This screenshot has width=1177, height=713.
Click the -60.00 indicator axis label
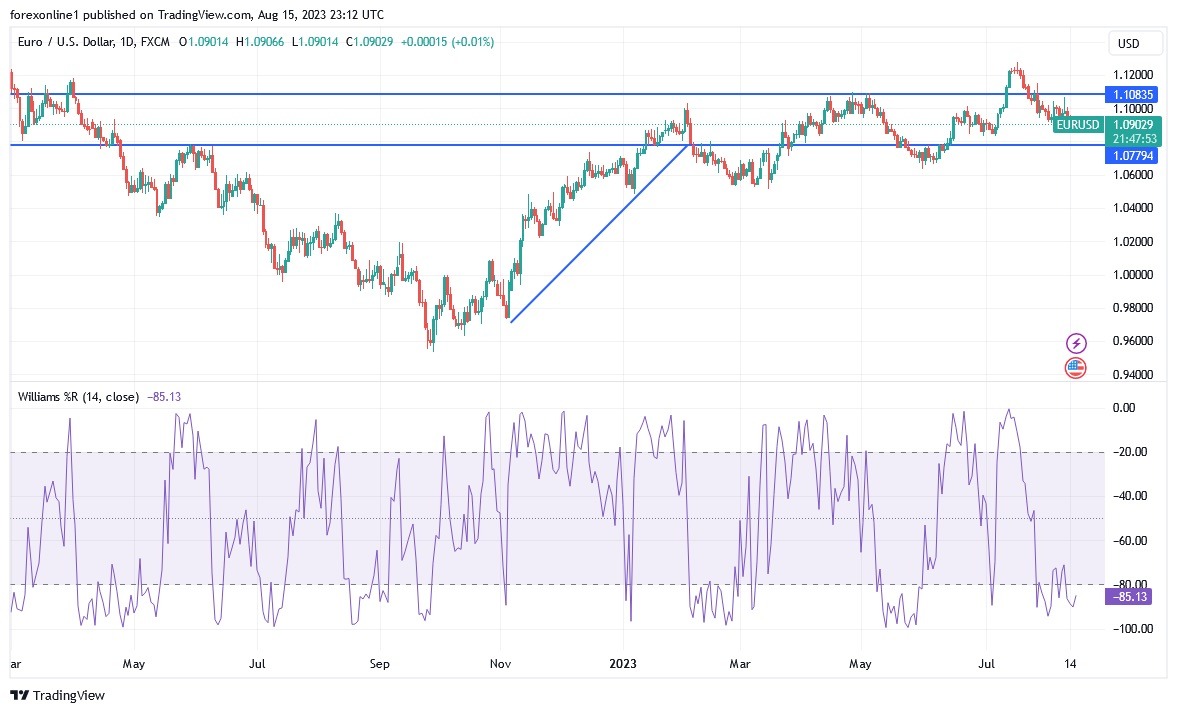click(x=1128, y=540)
